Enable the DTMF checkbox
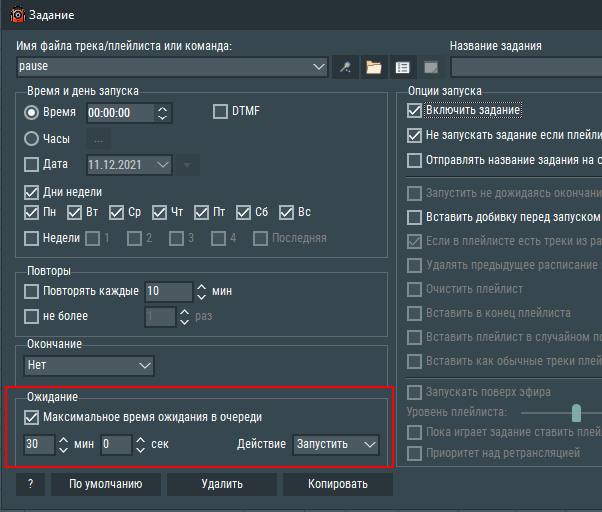The height and width of the screenshot is (512, 602). 220,111
